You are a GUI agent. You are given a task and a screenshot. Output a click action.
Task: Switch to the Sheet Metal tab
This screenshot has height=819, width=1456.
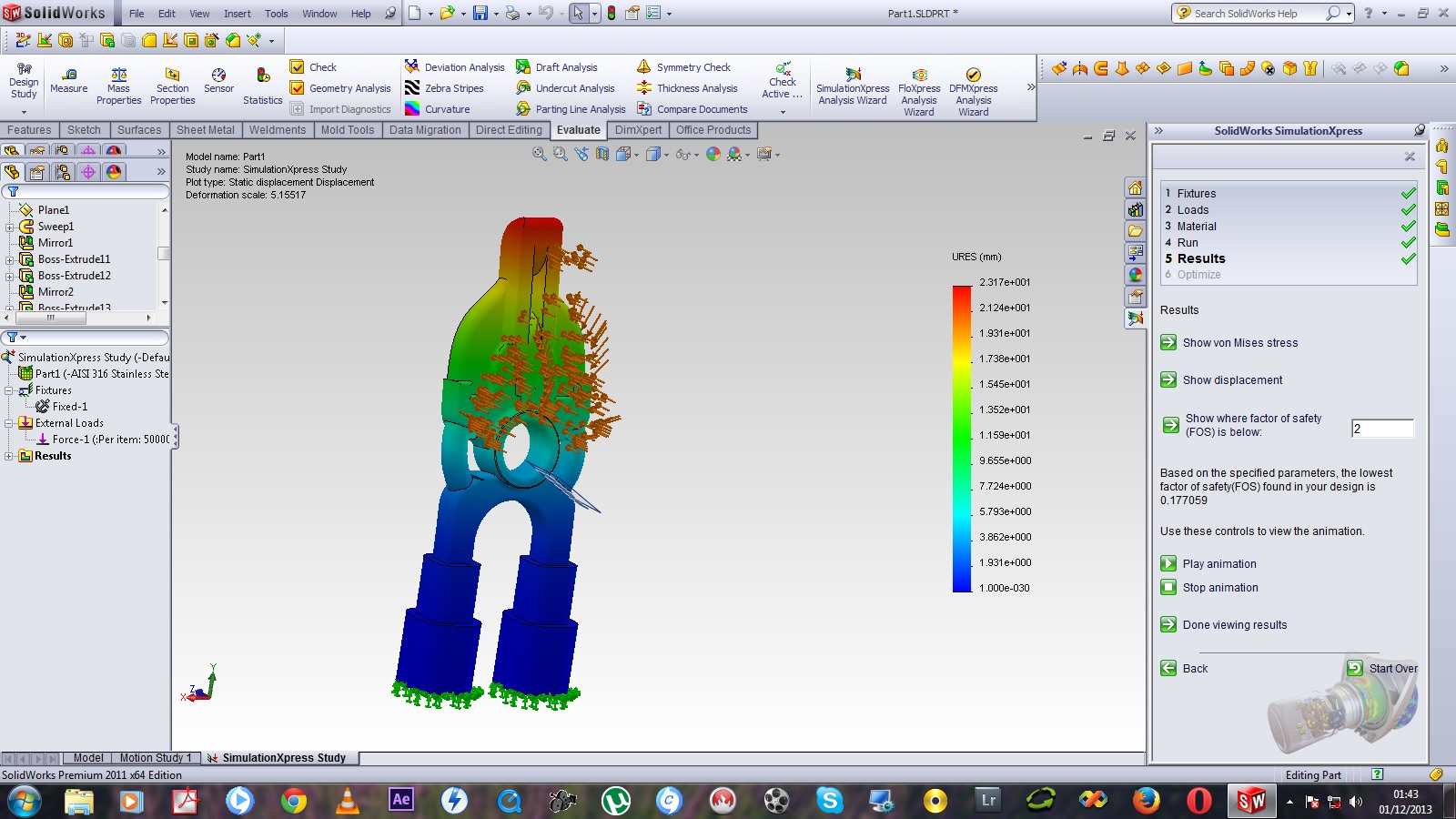tap(205, 130)
